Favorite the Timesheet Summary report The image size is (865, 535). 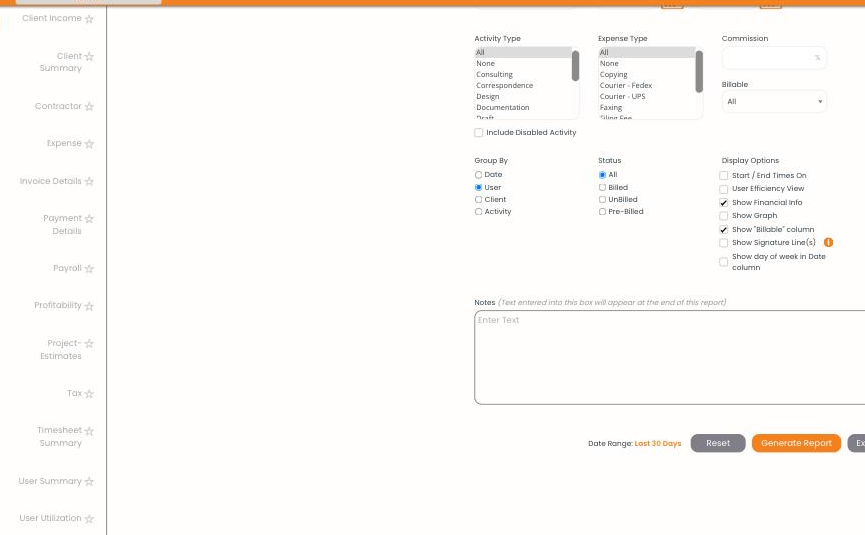(89, 431)
